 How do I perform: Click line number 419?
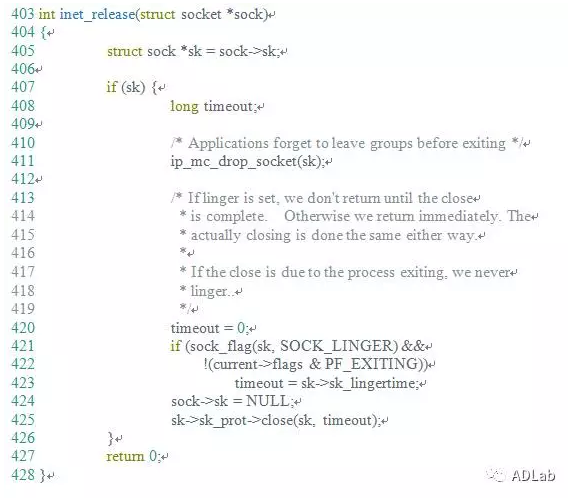coord(22,309)
